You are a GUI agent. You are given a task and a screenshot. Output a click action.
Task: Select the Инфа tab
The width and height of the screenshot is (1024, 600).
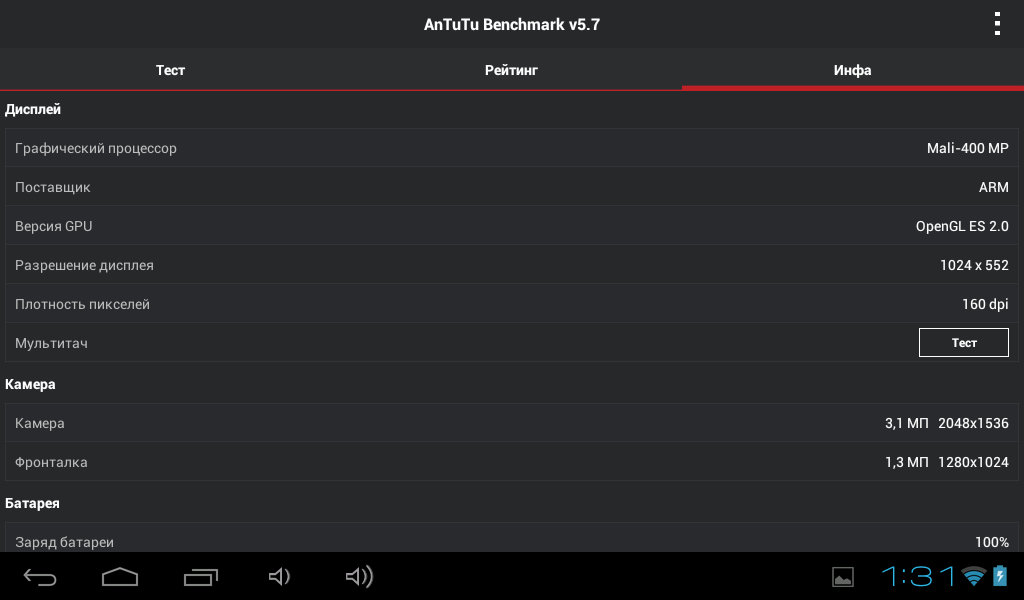coord(853,70)
